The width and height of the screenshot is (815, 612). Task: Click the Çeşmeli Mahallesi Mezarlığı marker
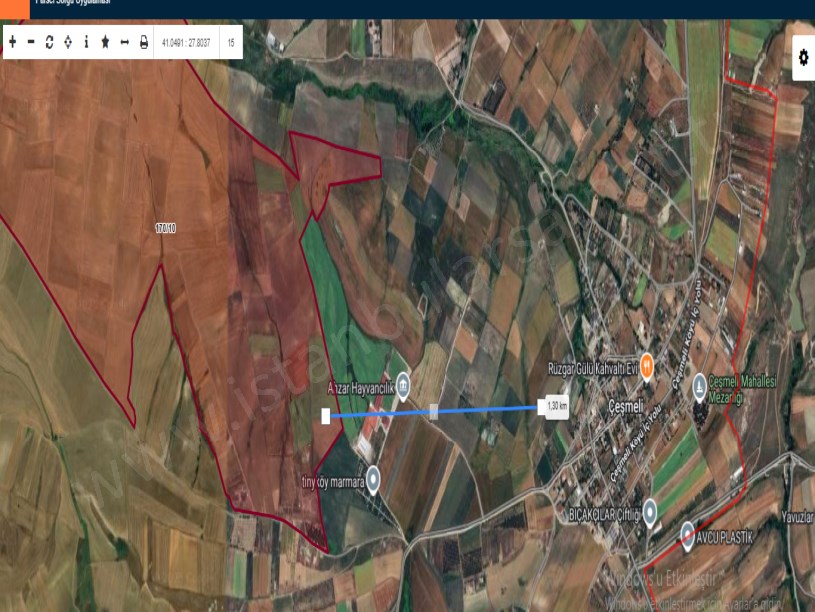coord(699,385)
